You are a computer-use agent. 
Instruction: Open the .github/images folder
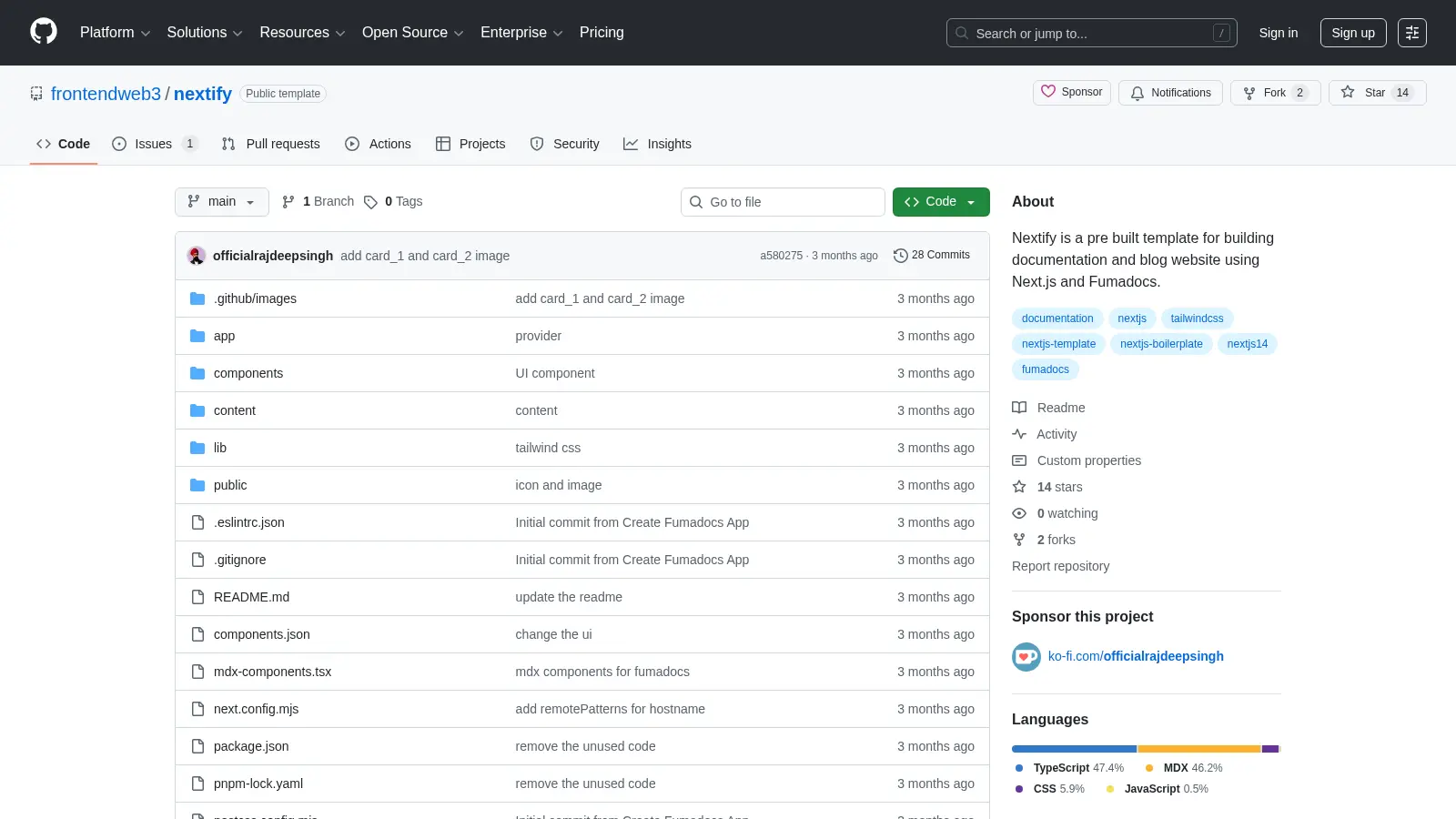click(255, 298)
